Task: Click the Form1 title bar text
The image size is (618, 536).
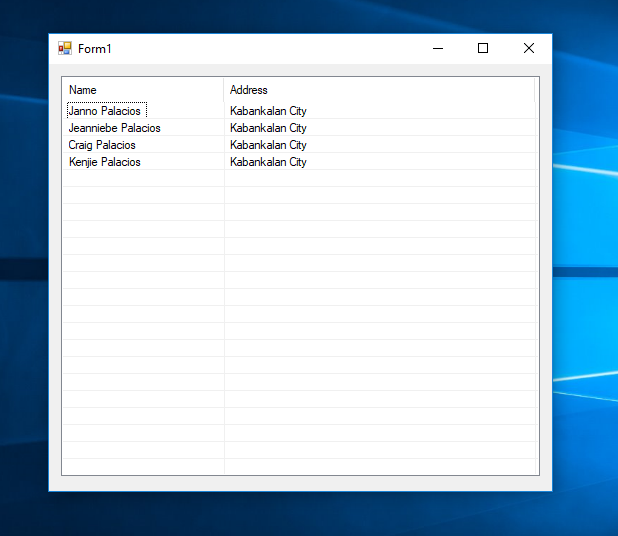Action: (x=95, y=48)
